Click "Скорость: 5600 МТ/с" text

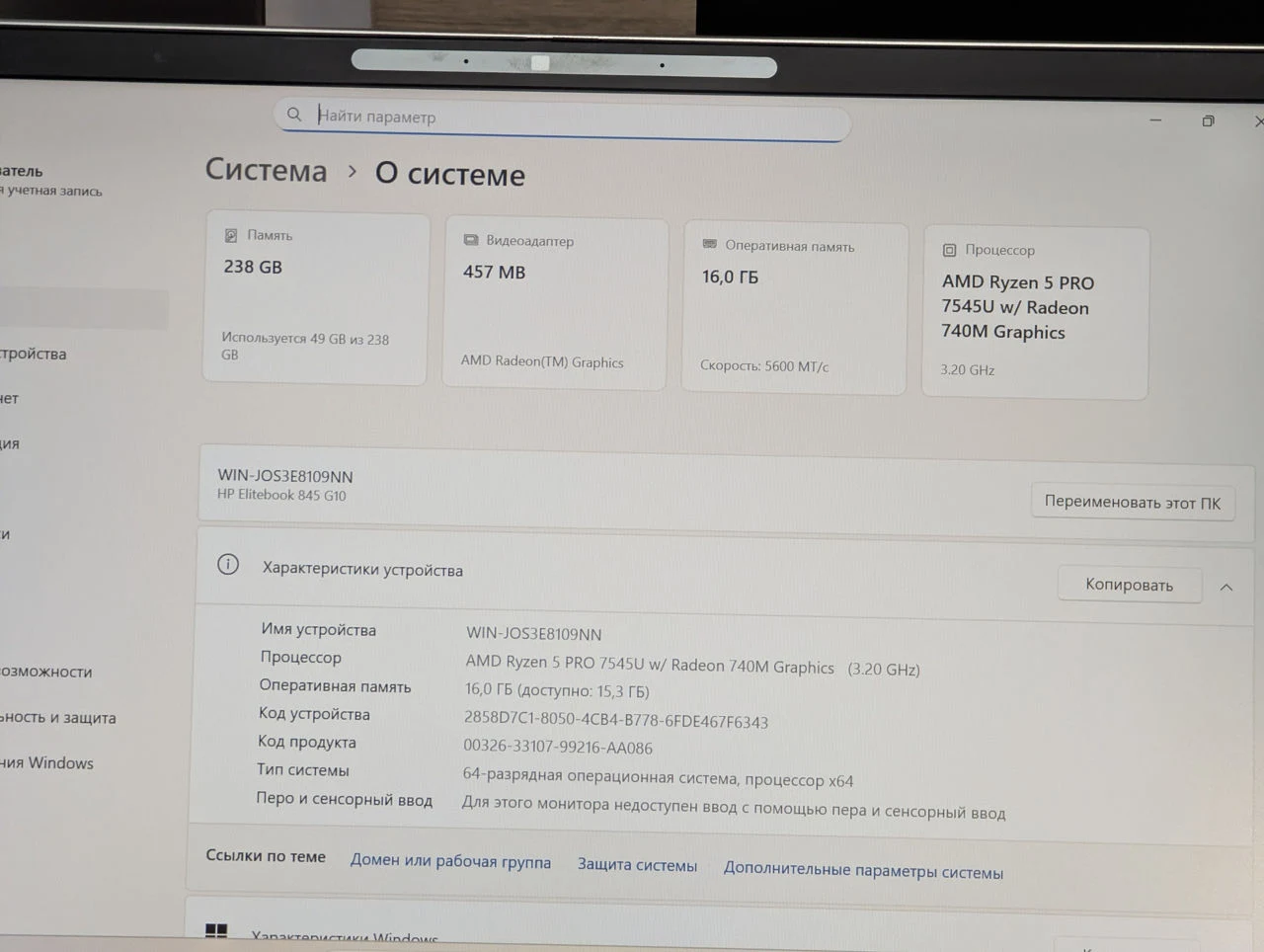pyautogui.click(x=764, y=365)
